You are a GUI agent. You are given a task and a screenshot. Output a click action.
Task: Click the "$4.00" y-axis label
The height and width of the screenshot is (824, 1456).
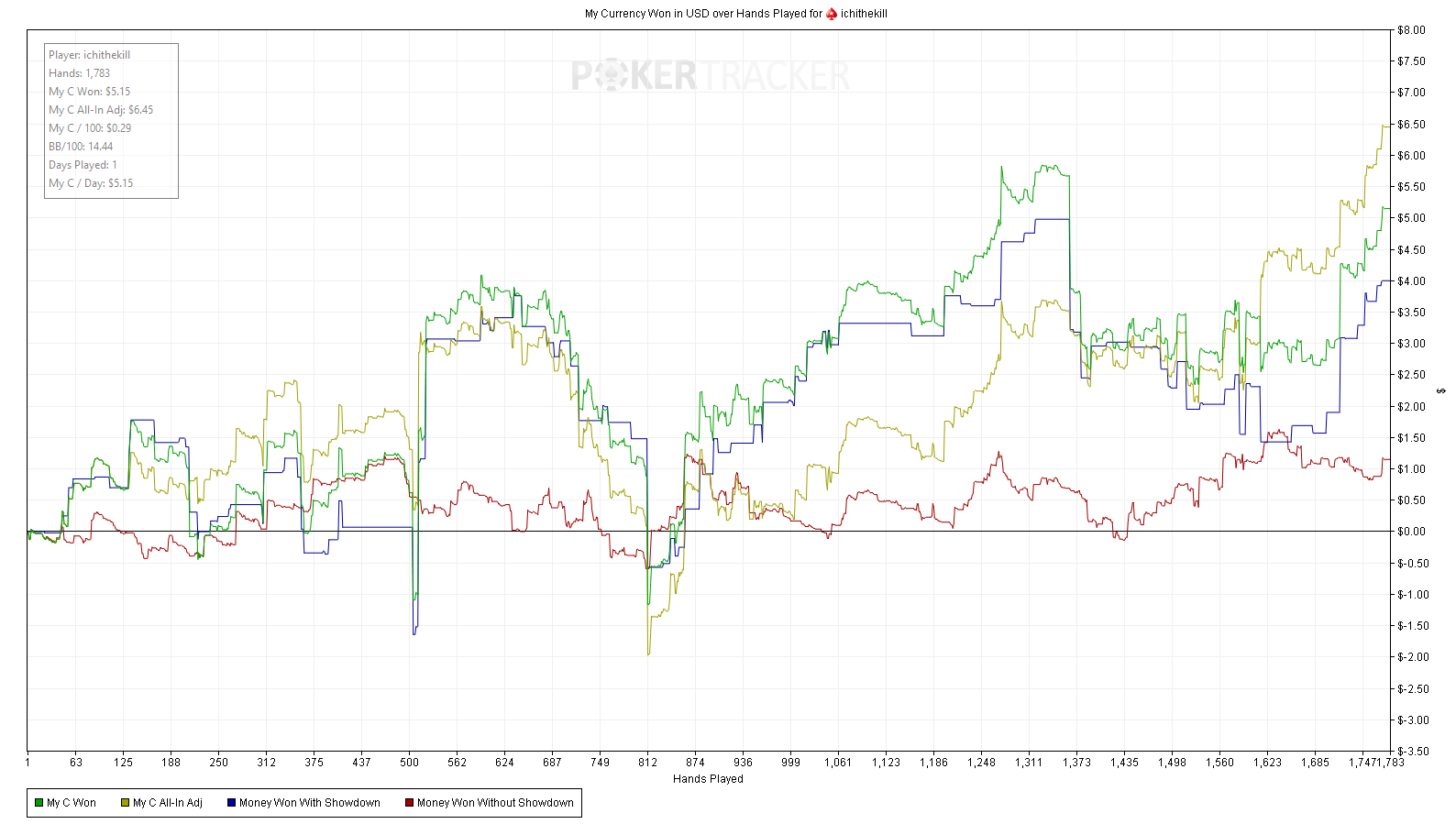click(x=1411, y=281)
